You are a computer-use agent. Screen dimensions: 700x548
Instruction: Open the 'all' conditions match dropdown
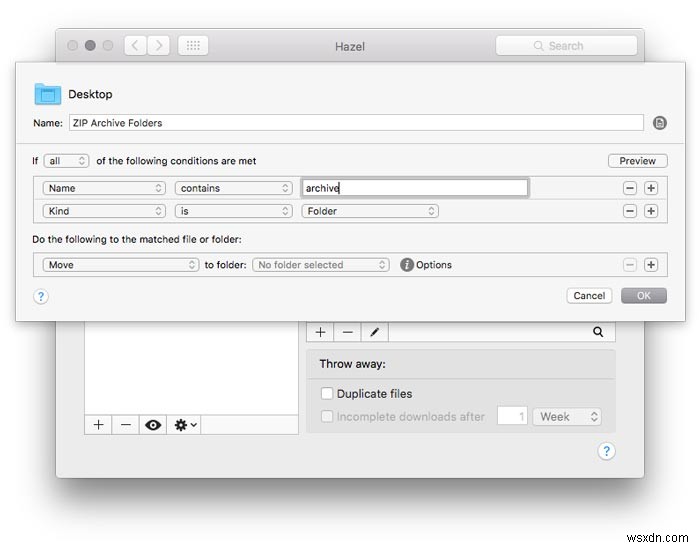66,161
